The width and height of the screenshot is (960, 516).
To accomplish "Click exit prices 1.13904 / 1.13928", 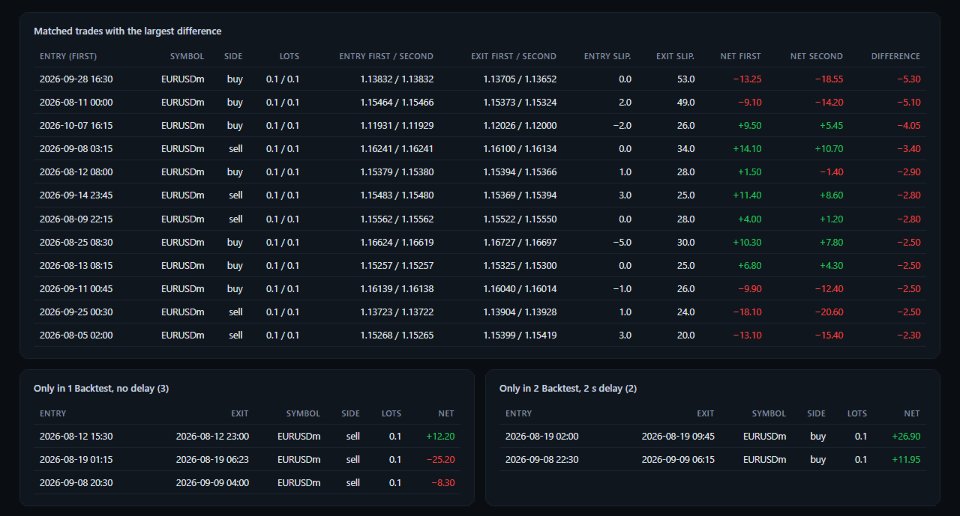I will tap(520, 312).
